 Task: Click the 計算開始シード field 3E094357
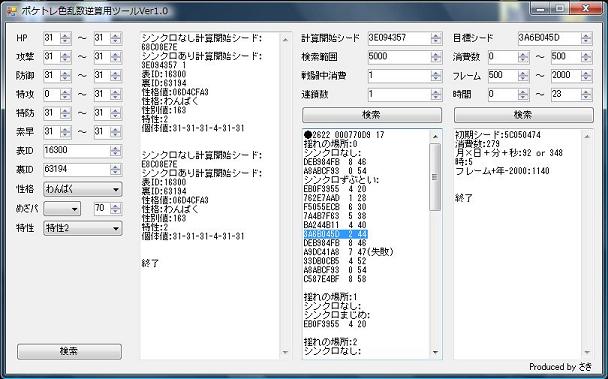click(x=405, y=38)
